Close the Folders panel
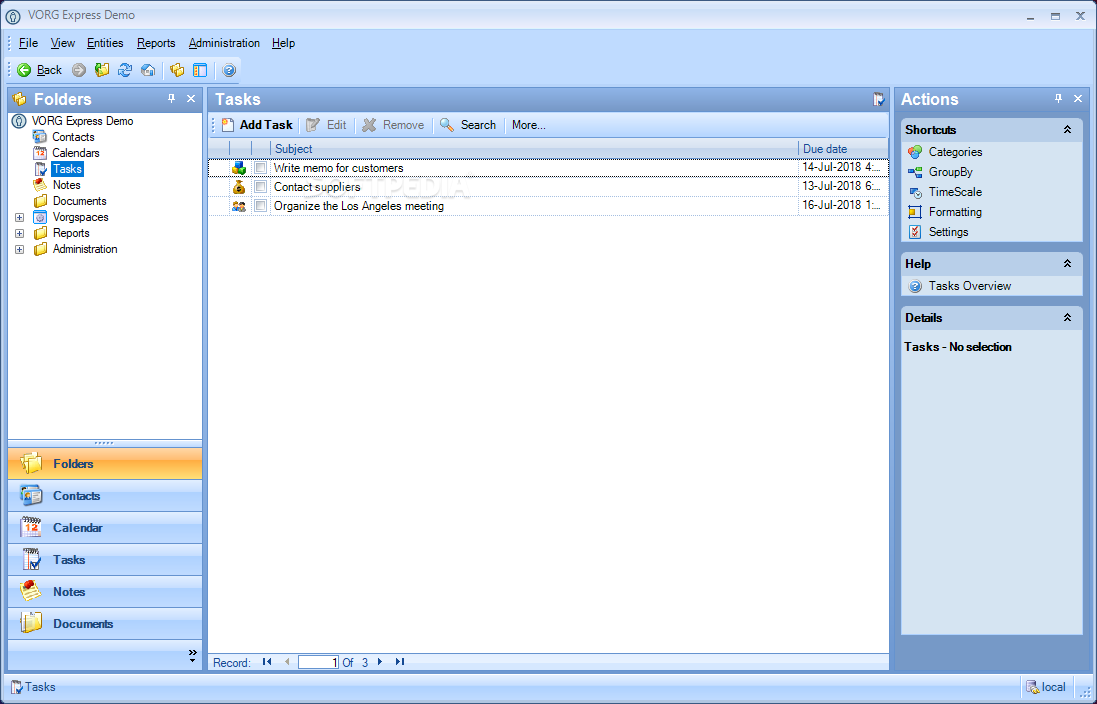Screen dimensions: 1097x704 [191, 99]
